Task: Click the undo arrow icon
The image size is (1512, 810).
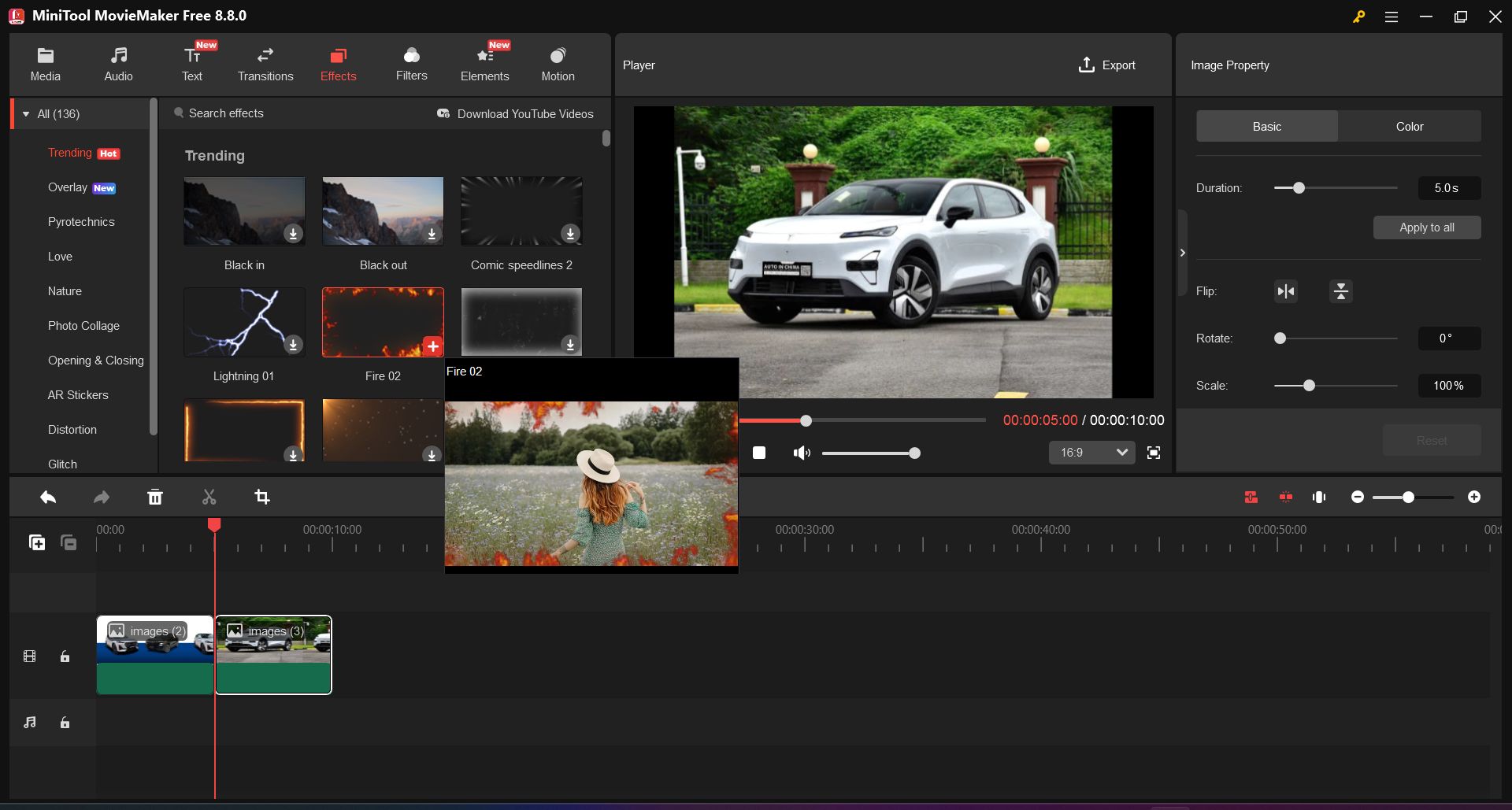Action: (48, 497)
